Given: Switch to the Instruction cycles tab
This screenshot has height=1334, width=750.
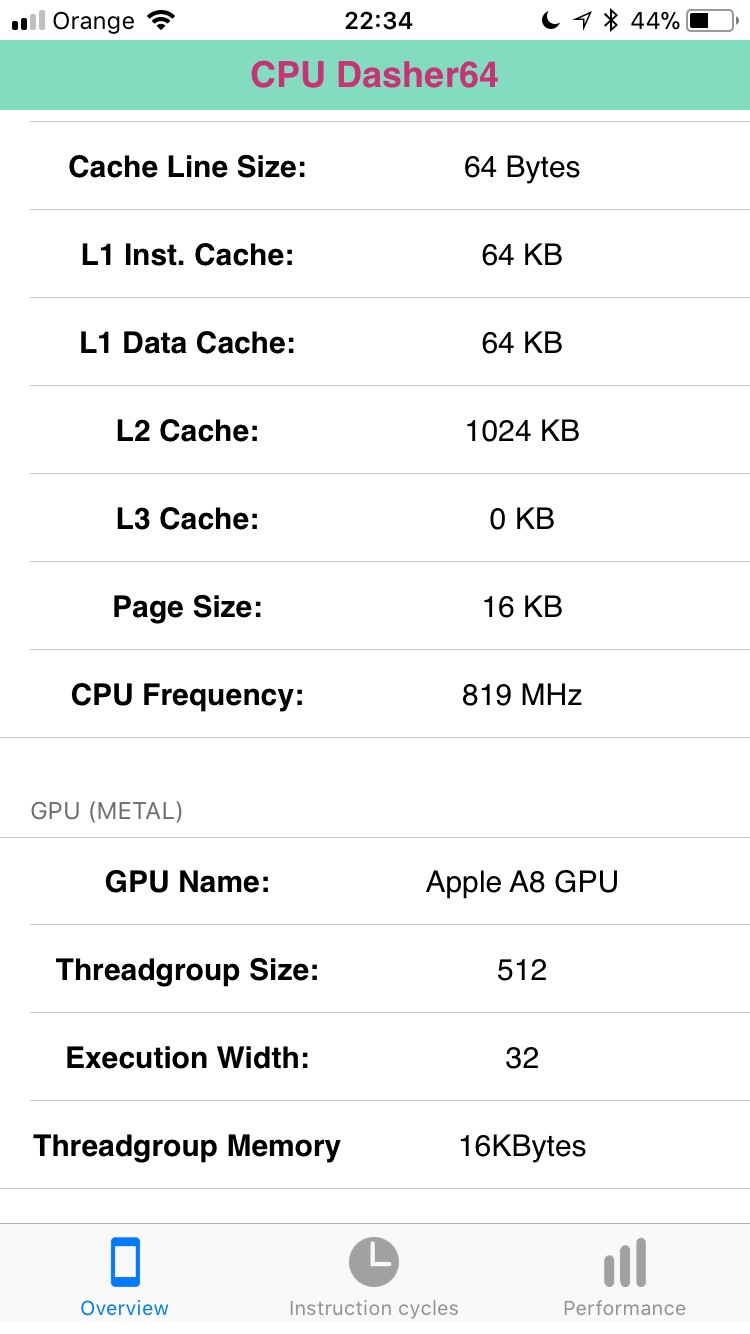Looking at the screenshot, I should tap(374, 1308).
